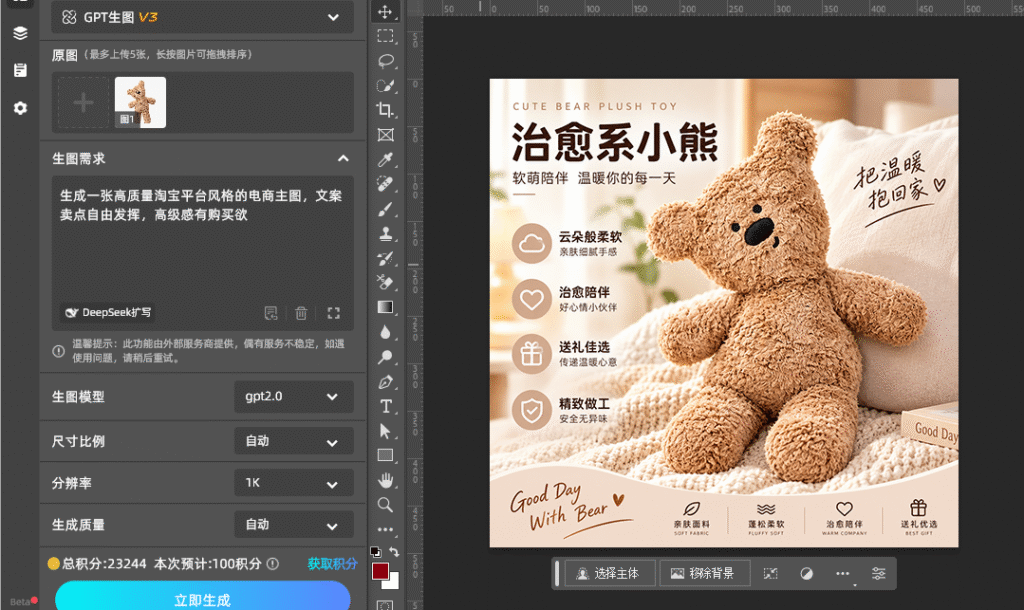Click 选择主体 in the contextual task bar
1024x610 pixels.
609,573
